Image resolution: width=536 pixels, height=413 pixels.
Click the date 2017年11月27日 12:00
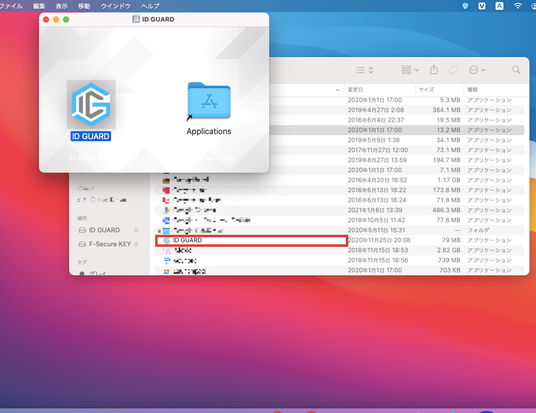pos(378,150)
